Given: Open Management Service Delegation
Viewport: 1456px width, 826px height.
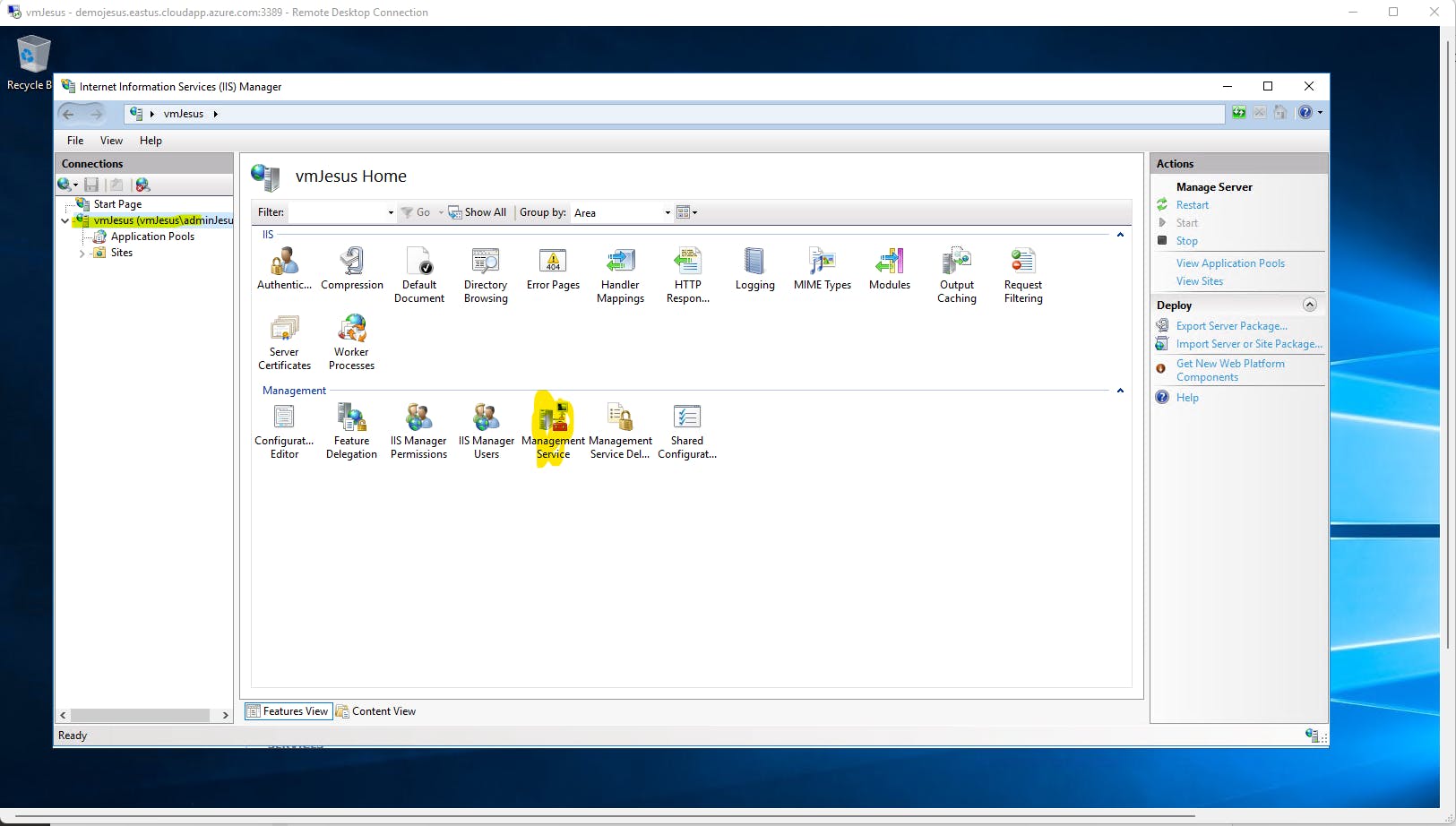Looking at the screenshot, I should [620, 431].
